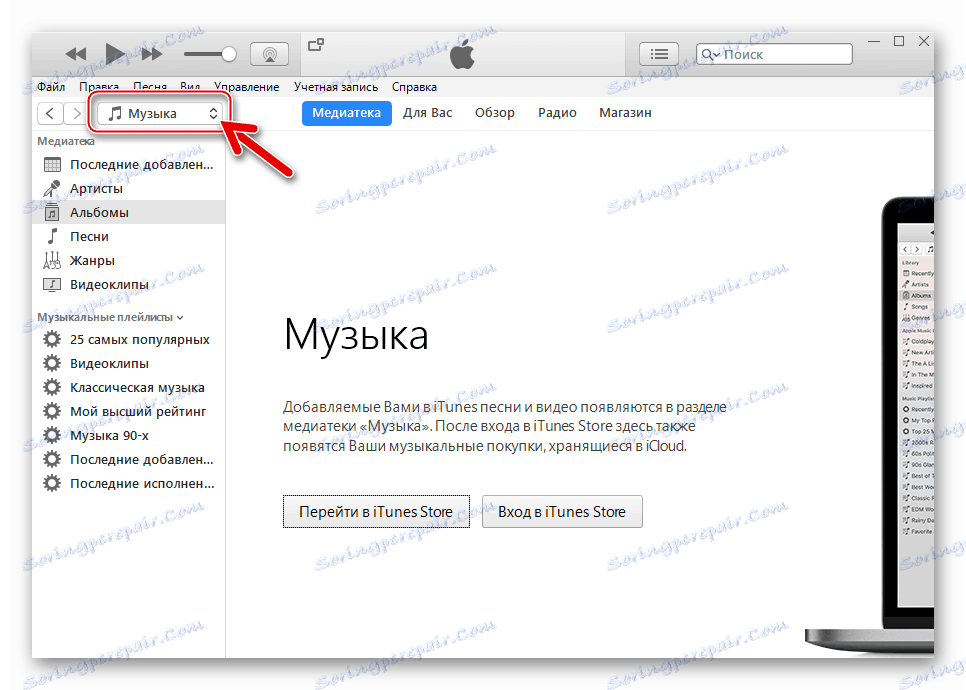Maximize the iTunes window

tap(899, 41)
